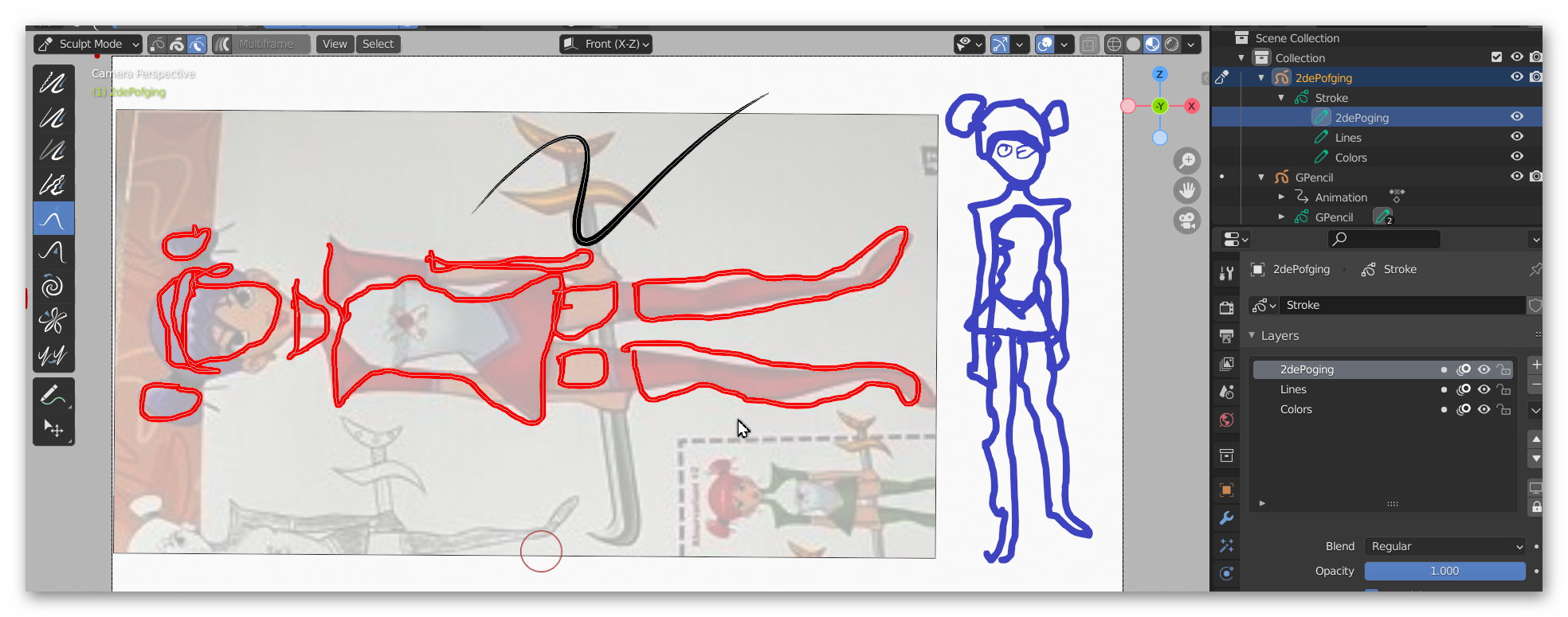Switch viewport shading to Solid
This screenshot has width=1568, height=617.
pyautogui.click(x=1133, y=44)
